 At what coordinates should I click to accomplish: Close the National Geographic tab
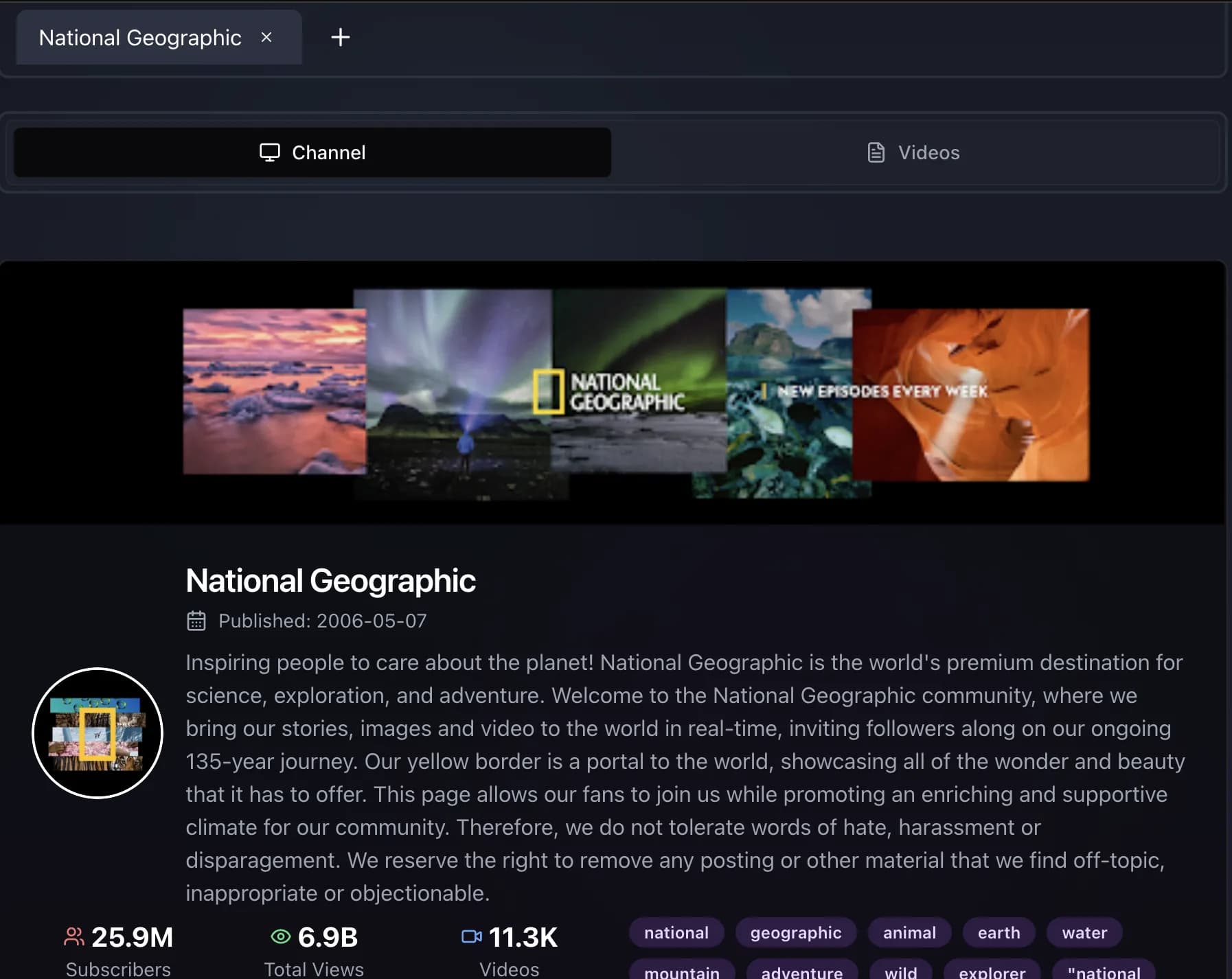[x=267, y=38]
